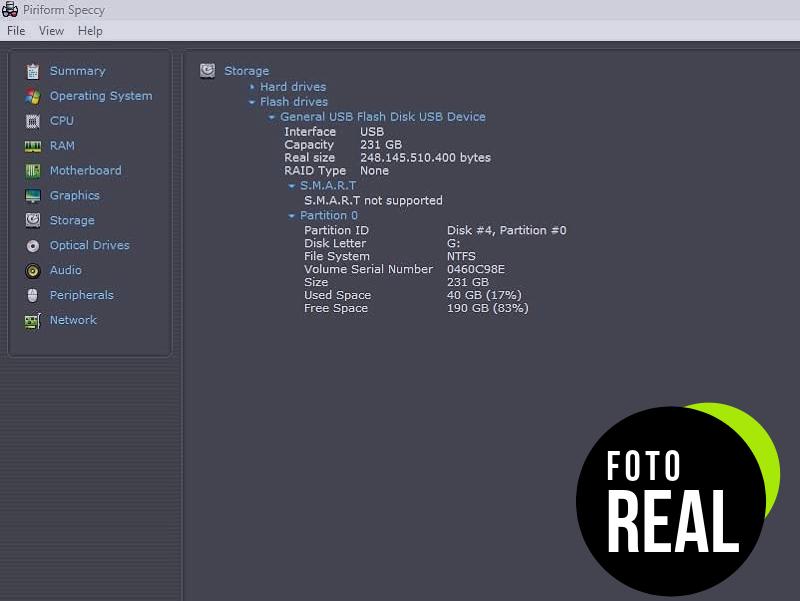Click the Free Space value 190 GB (83%)
This screenshot has height=601, width=800.
tap(488, 308)
